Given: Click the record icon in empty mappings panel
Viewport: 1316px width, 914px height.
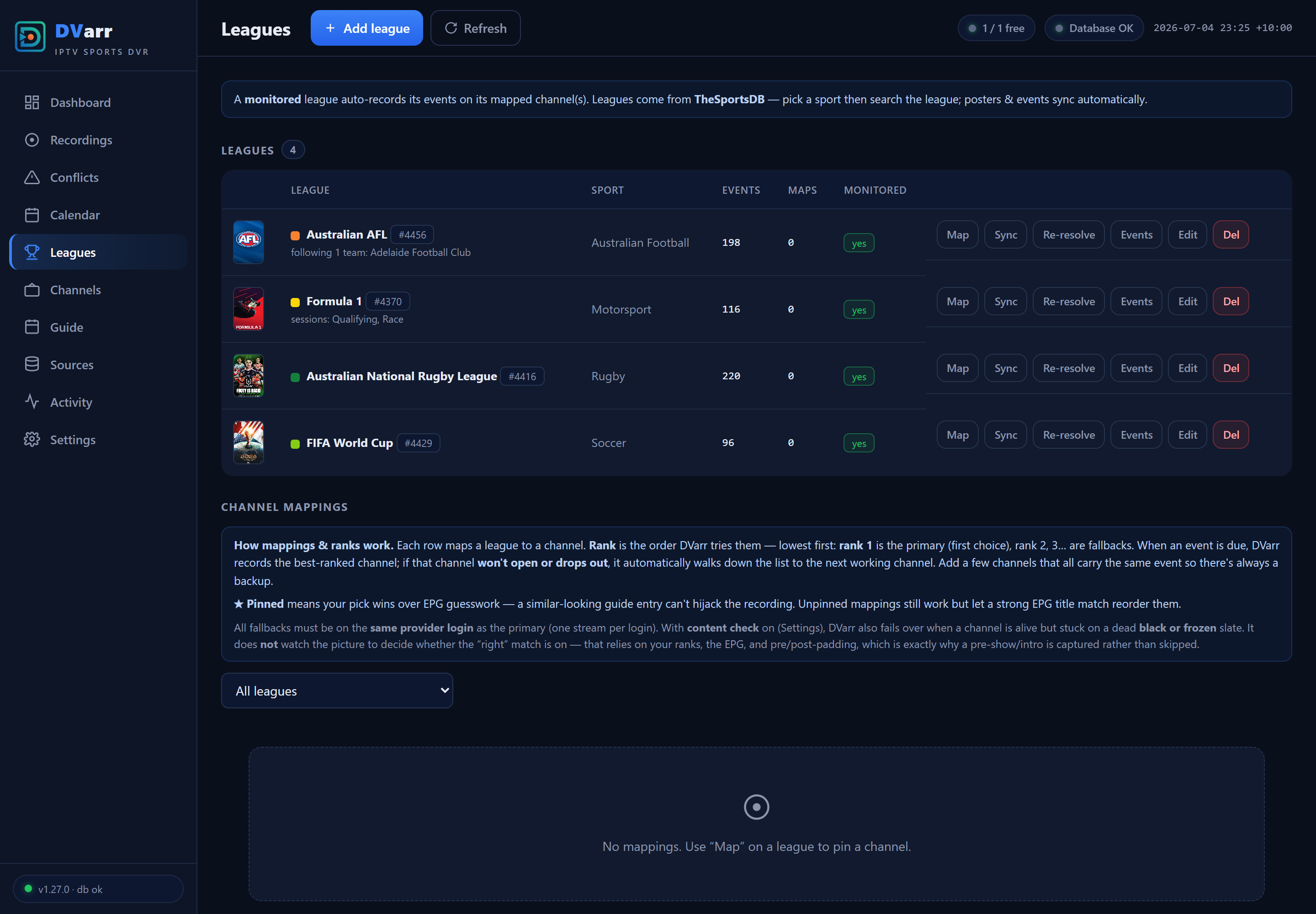Looking at the screenshot, I should coord(756,807).
